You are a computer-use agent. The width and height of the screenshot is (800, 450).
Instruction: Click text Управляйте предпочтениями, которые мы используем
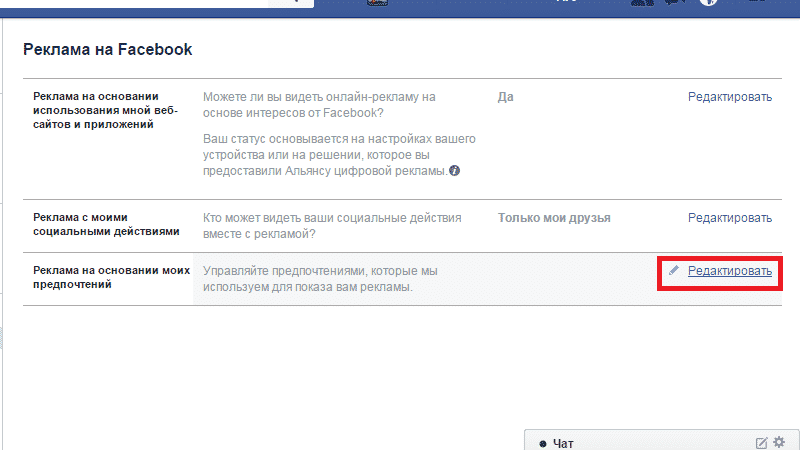pyautogui.click(x=320, y=279)
